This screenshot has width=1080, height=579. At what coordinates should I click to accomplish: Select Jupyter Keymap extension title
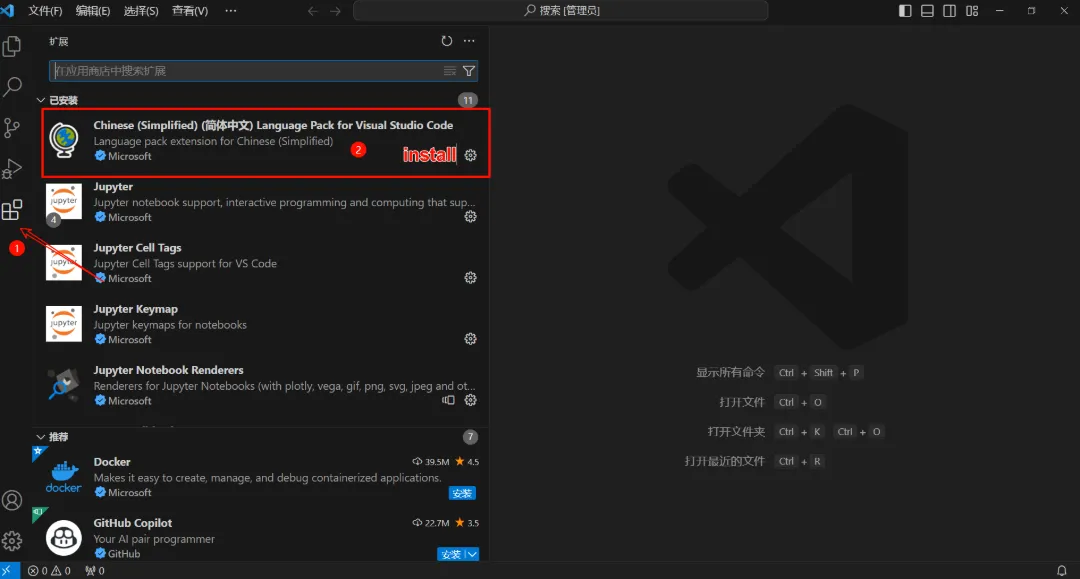(136, 309)
